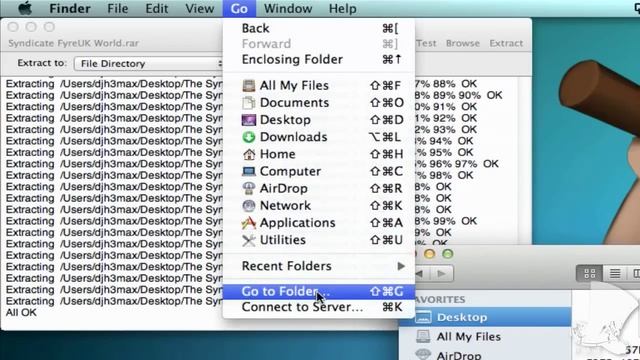
Task: Click the Finder window back arrow
Action: (x=420, y=273)
